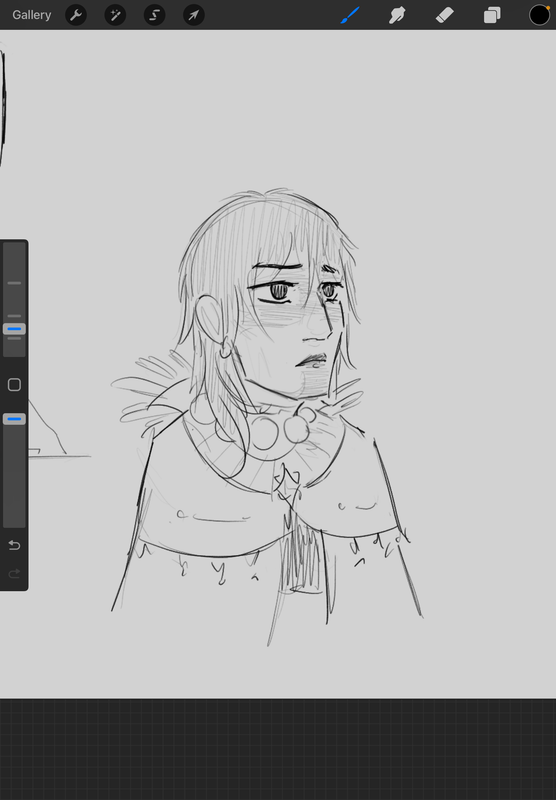Click the brush opacity slider handle
This screenshot has width=556, height=800.
point(14,419)
